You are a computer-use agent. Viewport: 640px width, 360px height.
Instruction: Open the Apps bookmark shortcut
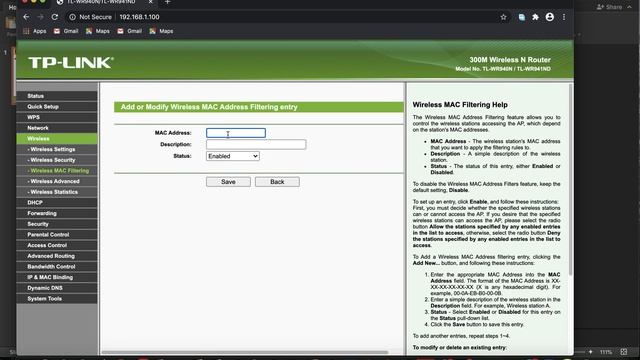tap(35, 31)
